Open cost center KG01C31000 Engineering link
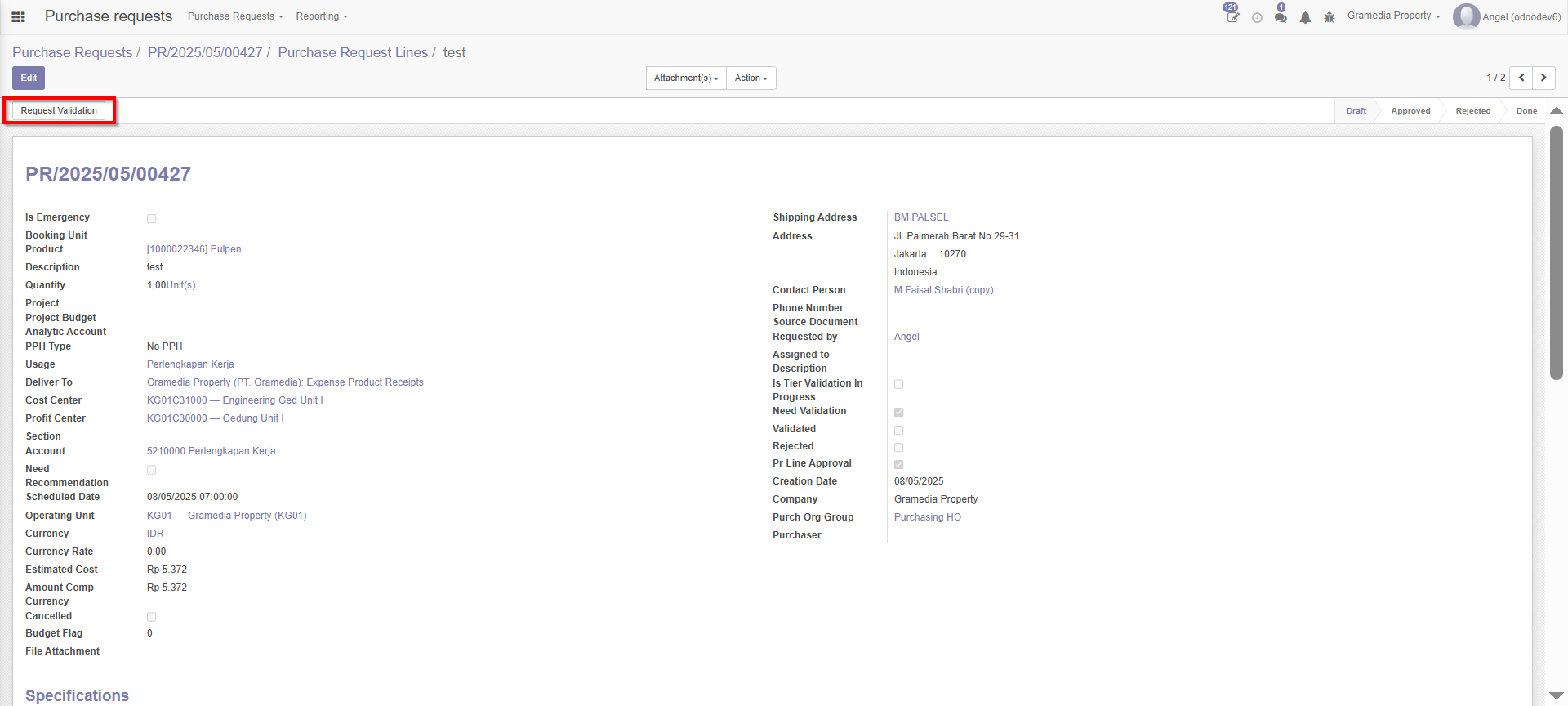This screenshot has width=1568, height=706. point(235,400)
